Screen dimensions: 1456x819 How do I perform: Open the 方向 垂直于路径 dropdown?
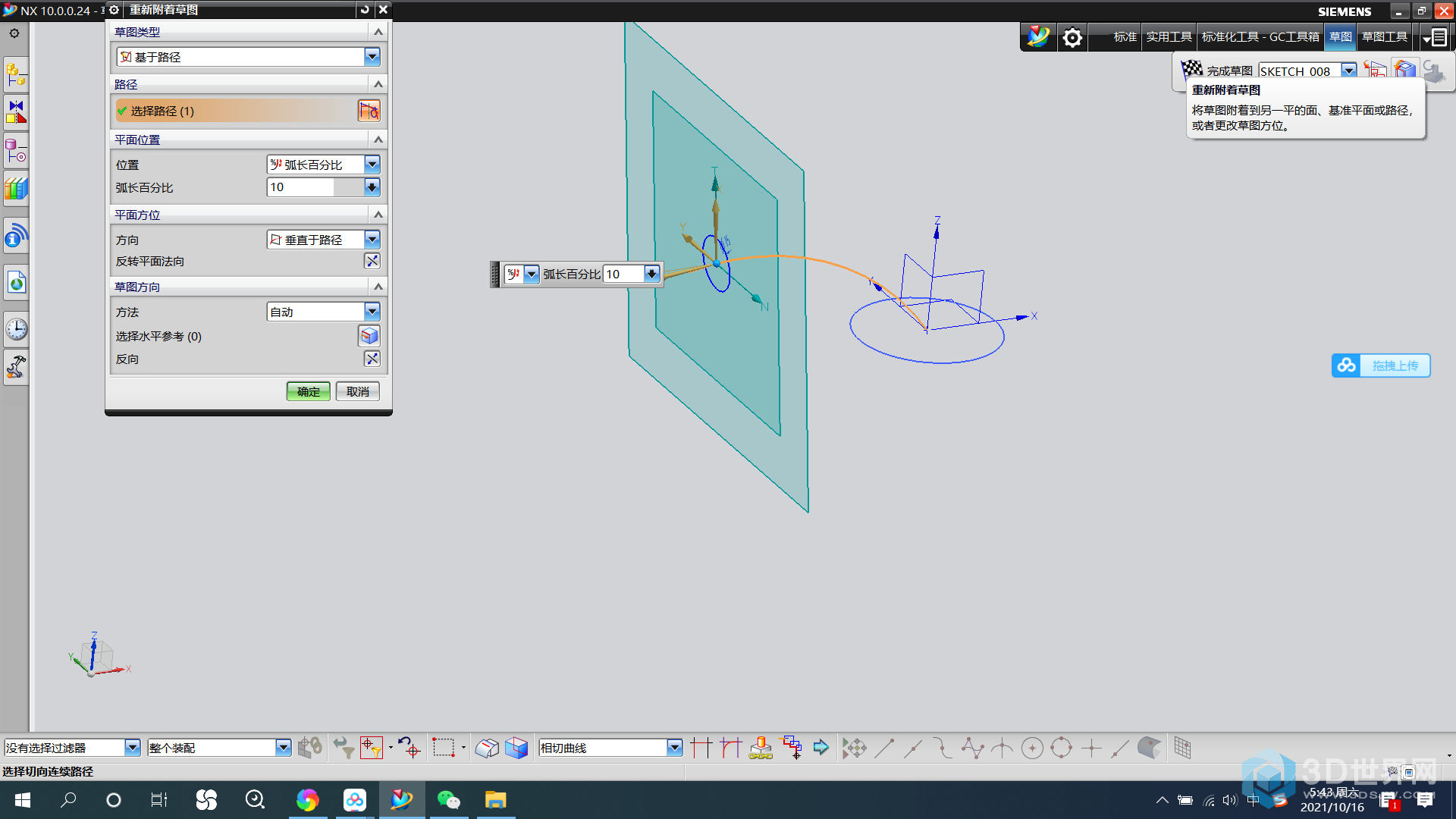click(x=372, y=240)
